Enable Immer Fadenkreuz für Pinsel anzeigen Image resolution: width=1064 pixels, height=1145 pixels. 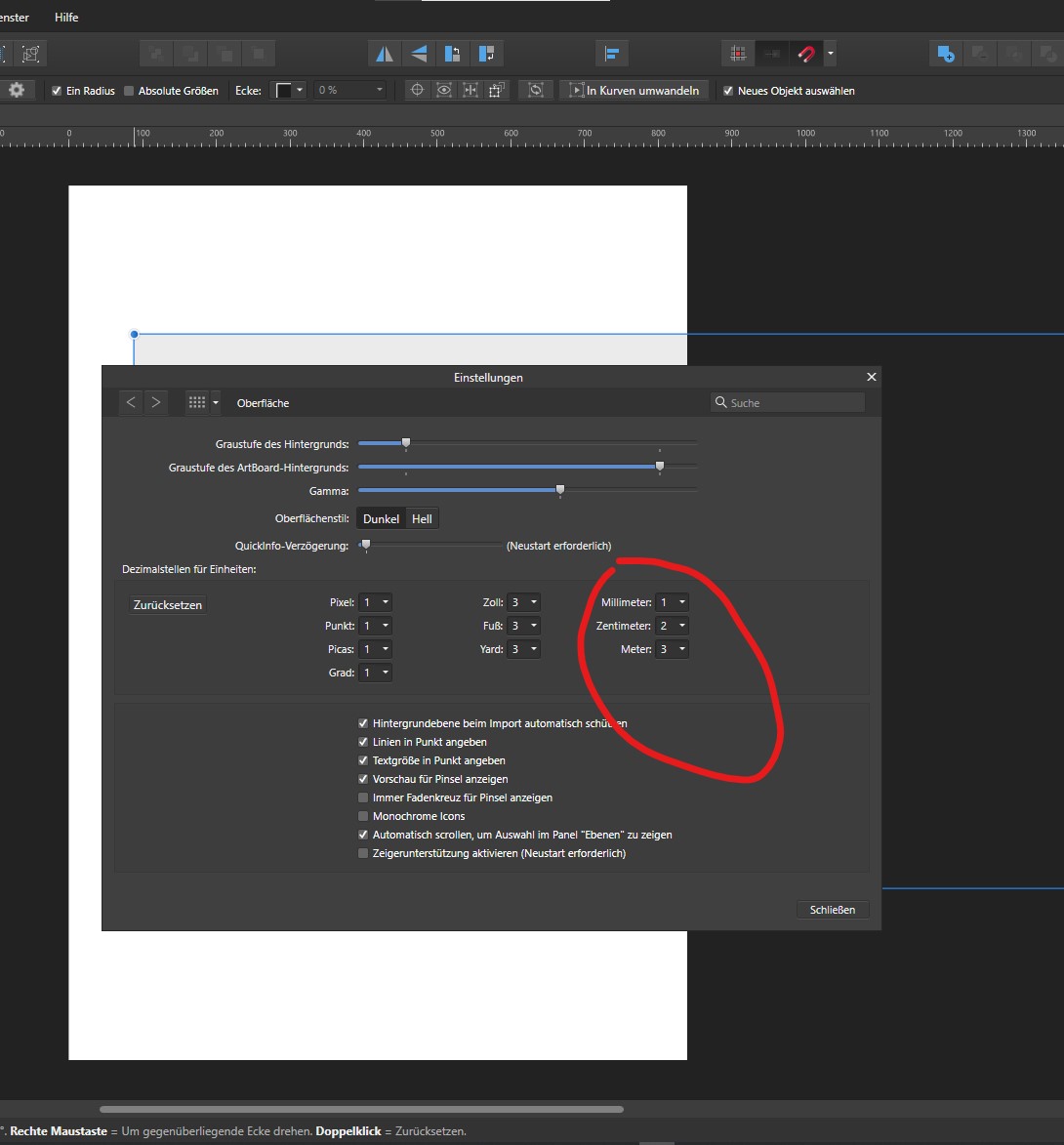(363, 797)
